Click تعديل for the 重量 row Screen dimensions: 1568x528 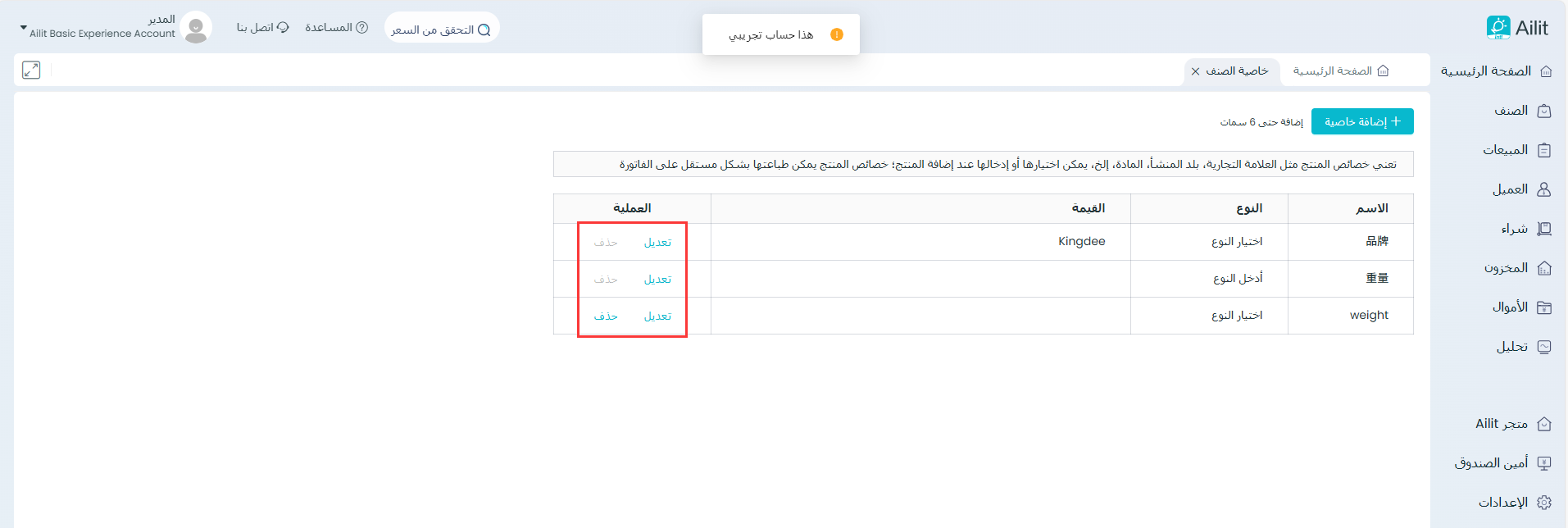[657, 280]
